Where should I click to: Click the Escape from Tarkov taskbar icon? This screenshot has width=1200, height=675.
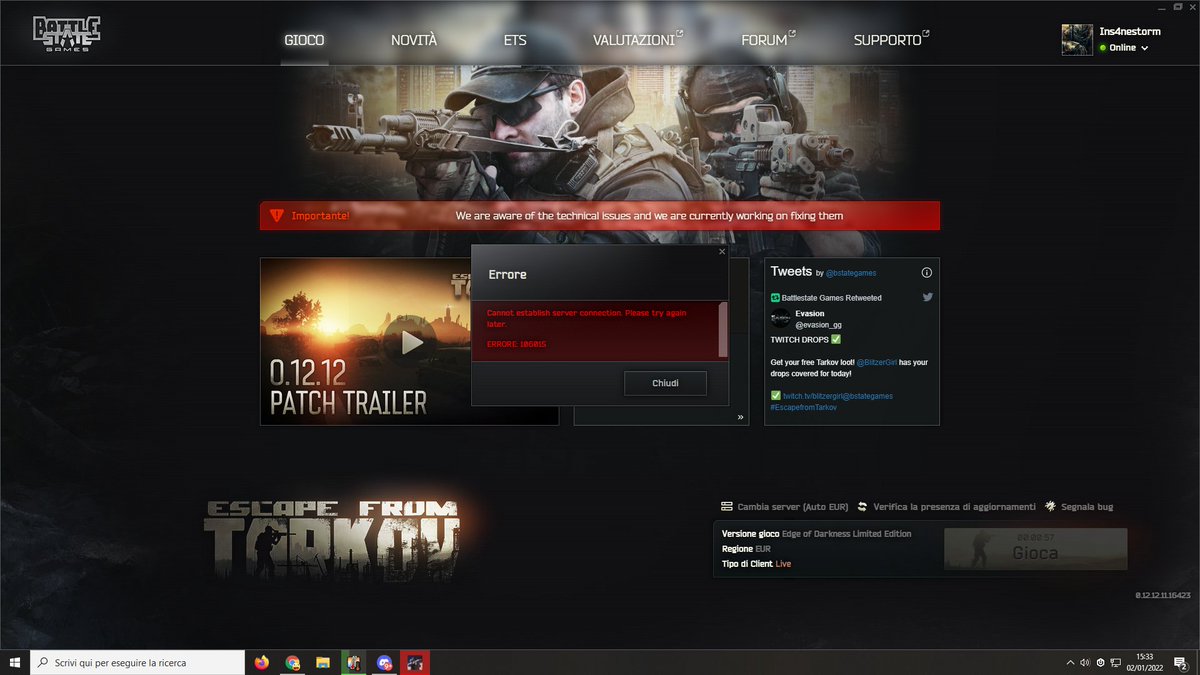click(415, 662)
